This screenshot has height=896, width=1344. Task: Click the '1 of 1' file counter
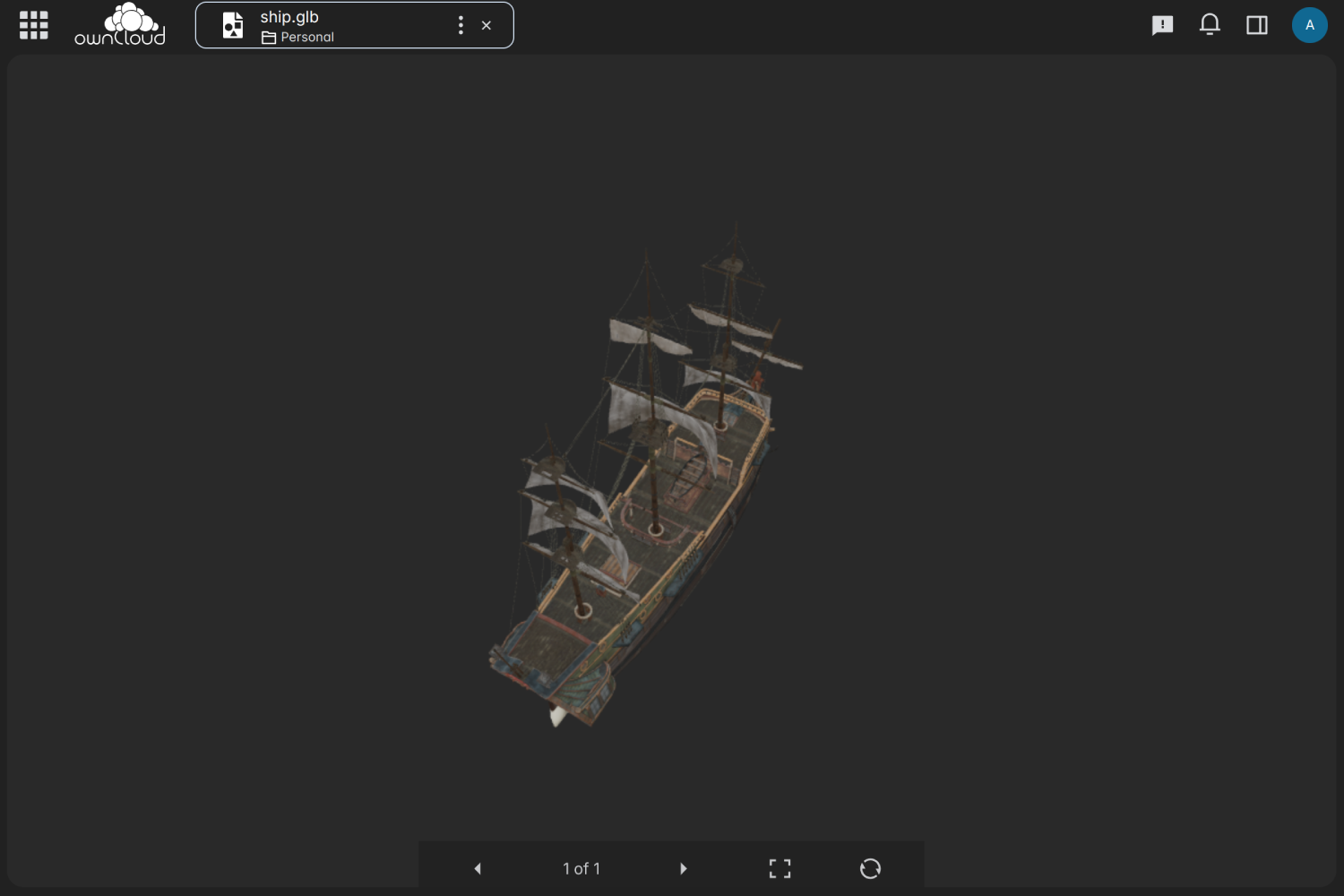582,868
